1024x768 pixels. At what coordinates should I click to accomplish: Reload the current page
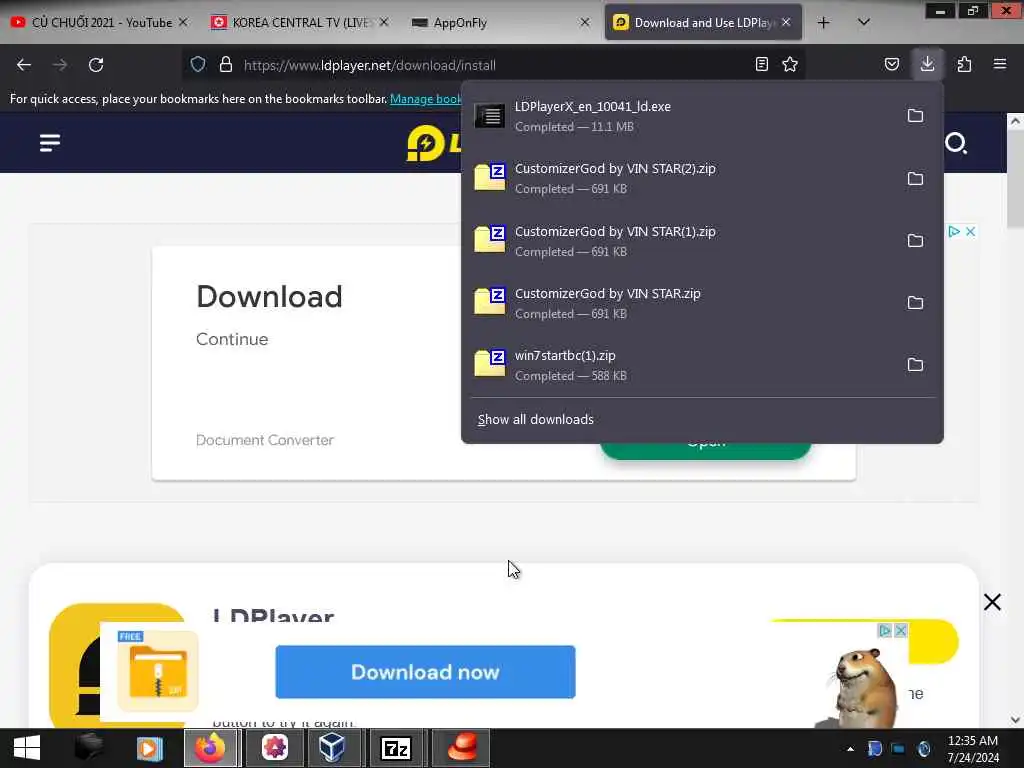[x=96, y=65]
